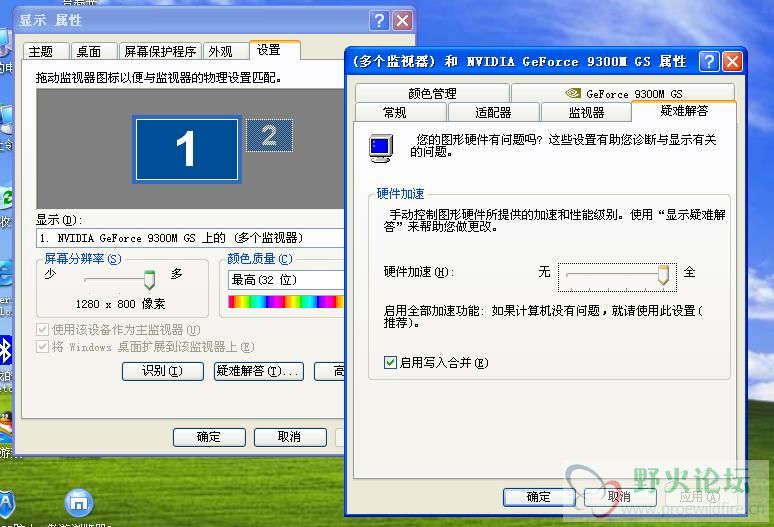Open the 适配器 tab

click(493, 112)
